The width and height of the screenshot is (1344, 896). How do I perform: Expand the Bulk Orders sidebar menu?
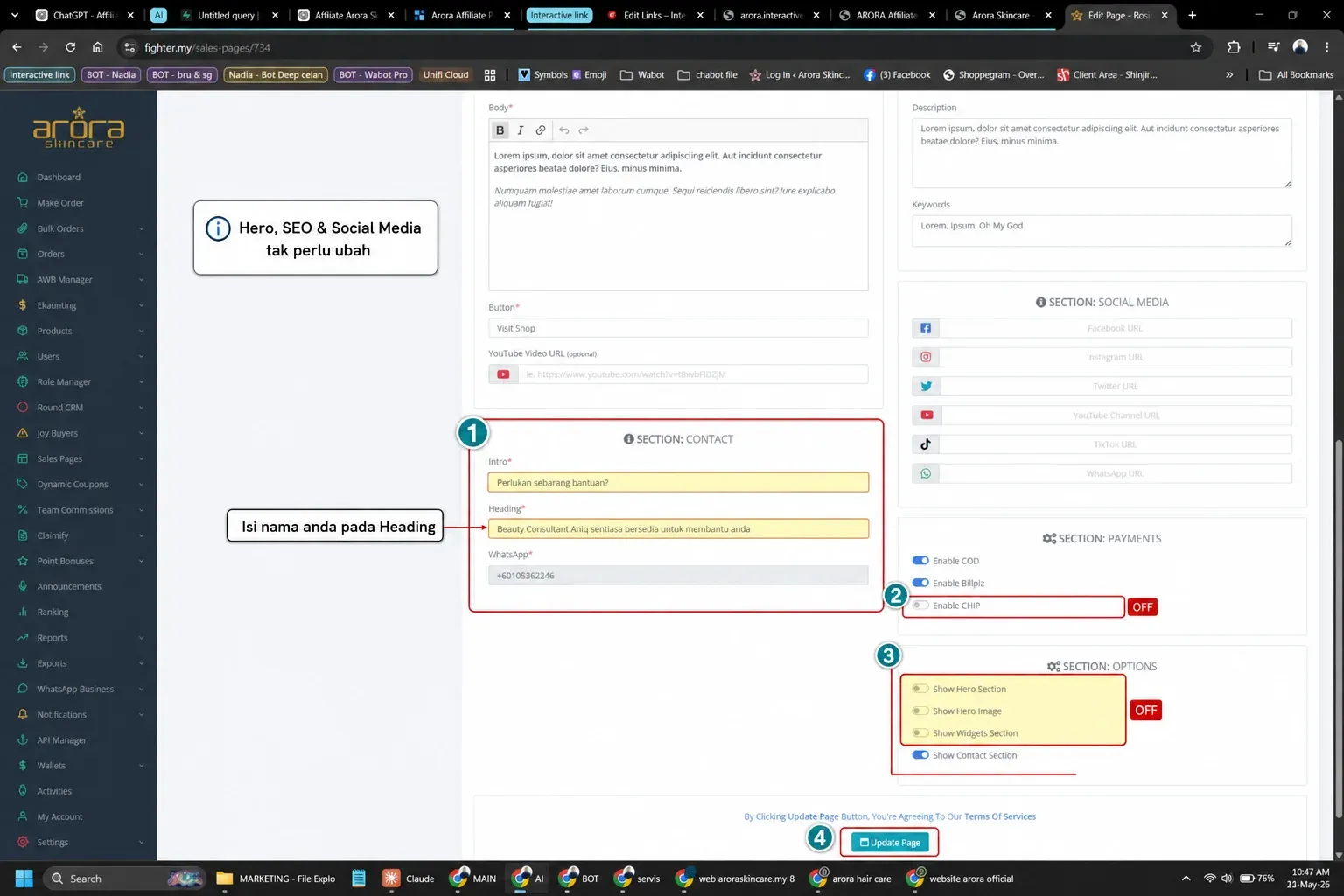tap(79, 228)
